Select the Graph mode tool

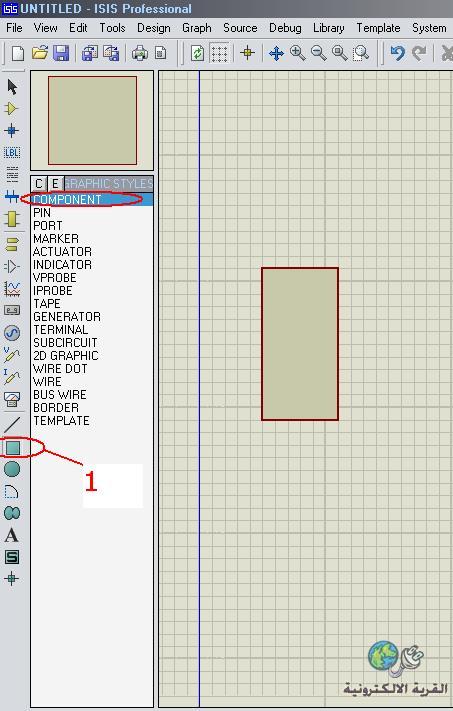pos(12,288)
